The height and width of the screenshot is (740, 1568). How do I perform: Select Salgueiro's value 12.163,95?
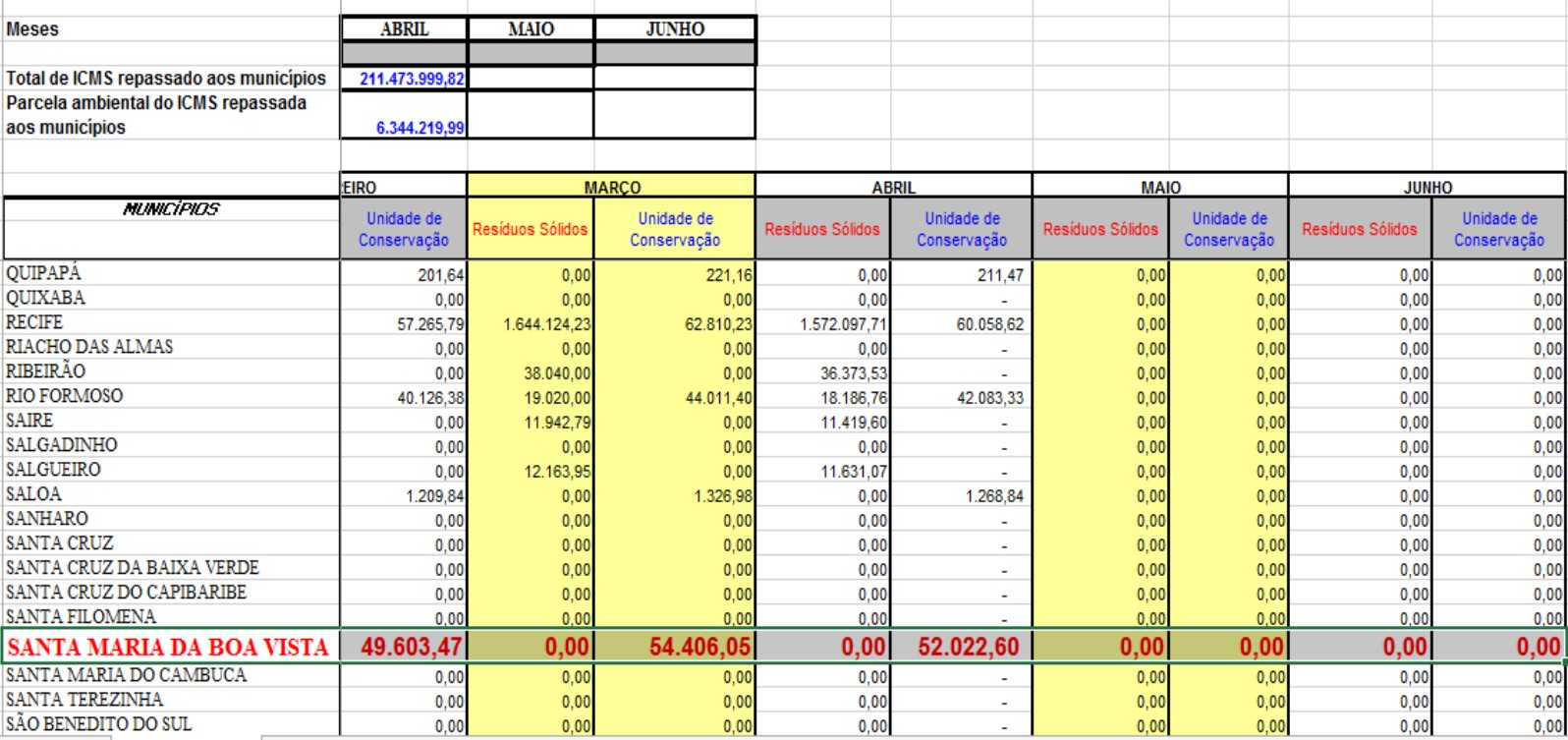pos(557,473)
